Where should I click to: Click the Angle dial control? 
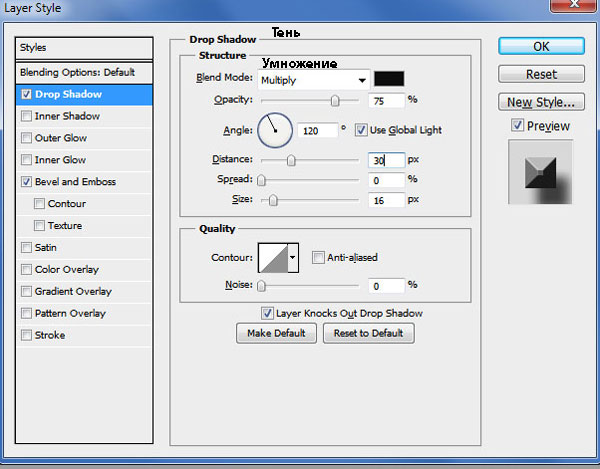click(x=275, y=130)
